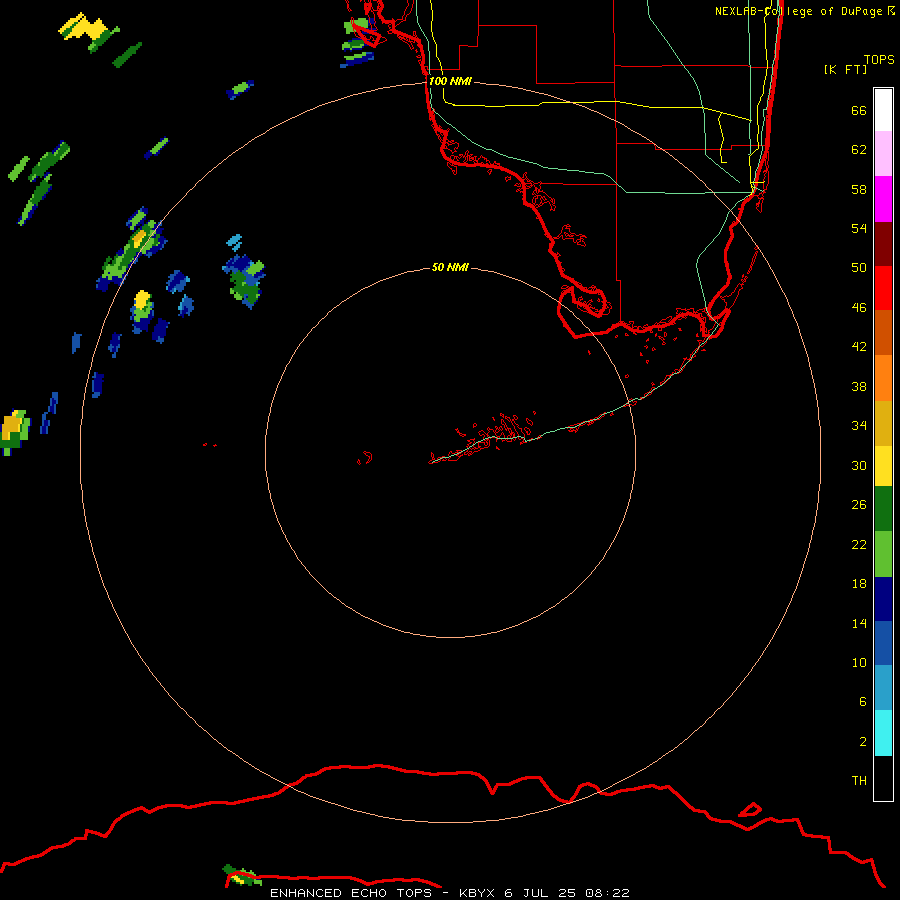Click the "100 NMI" range ring label

(x=450, y=81)
